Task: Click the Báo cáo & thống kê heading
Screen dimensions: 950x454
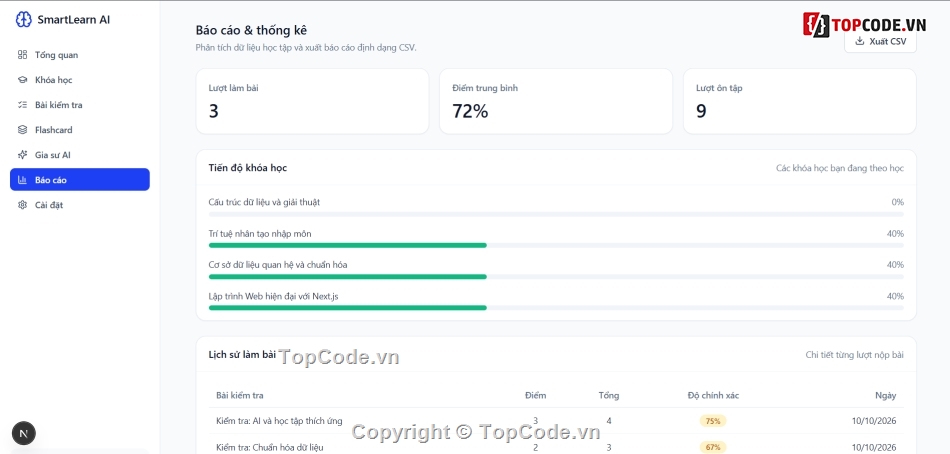Action: click(x=251, y=30)
